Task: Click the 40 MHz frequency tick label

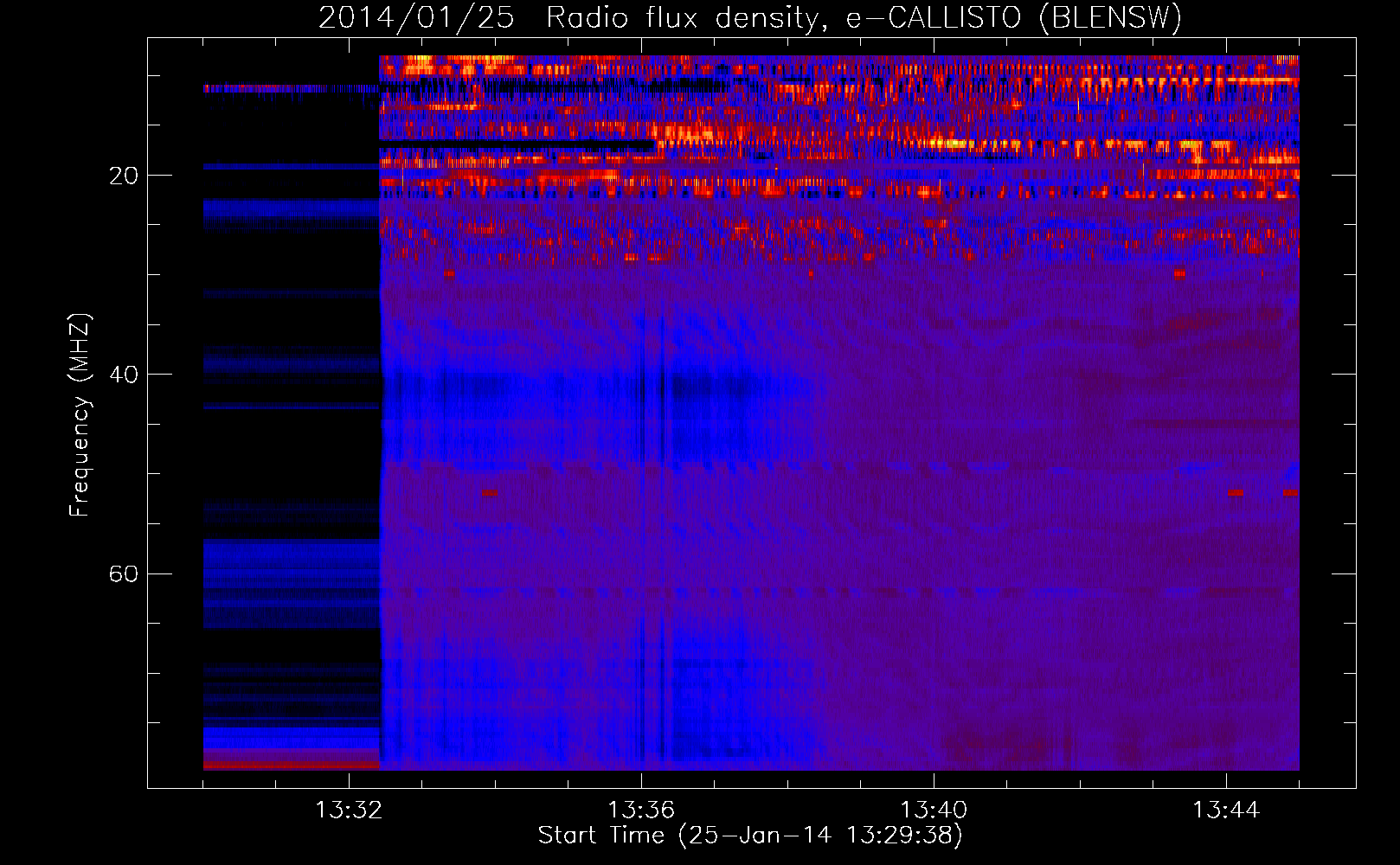Action: pyautogui.click(x=124, y=375)
